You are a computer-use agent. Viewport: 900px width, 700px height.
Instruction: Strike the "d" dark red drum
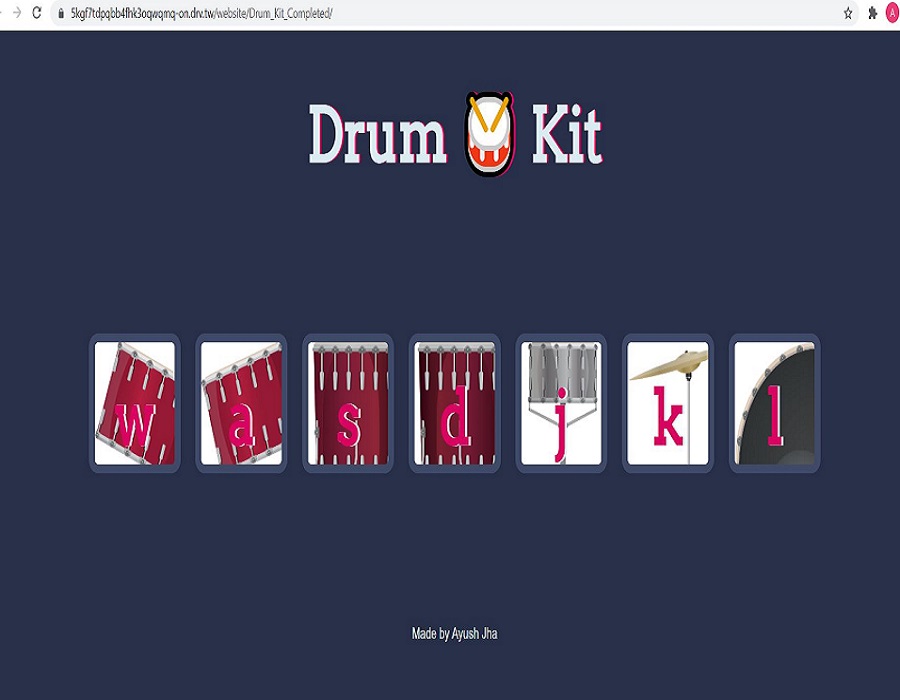pos(455,403)
